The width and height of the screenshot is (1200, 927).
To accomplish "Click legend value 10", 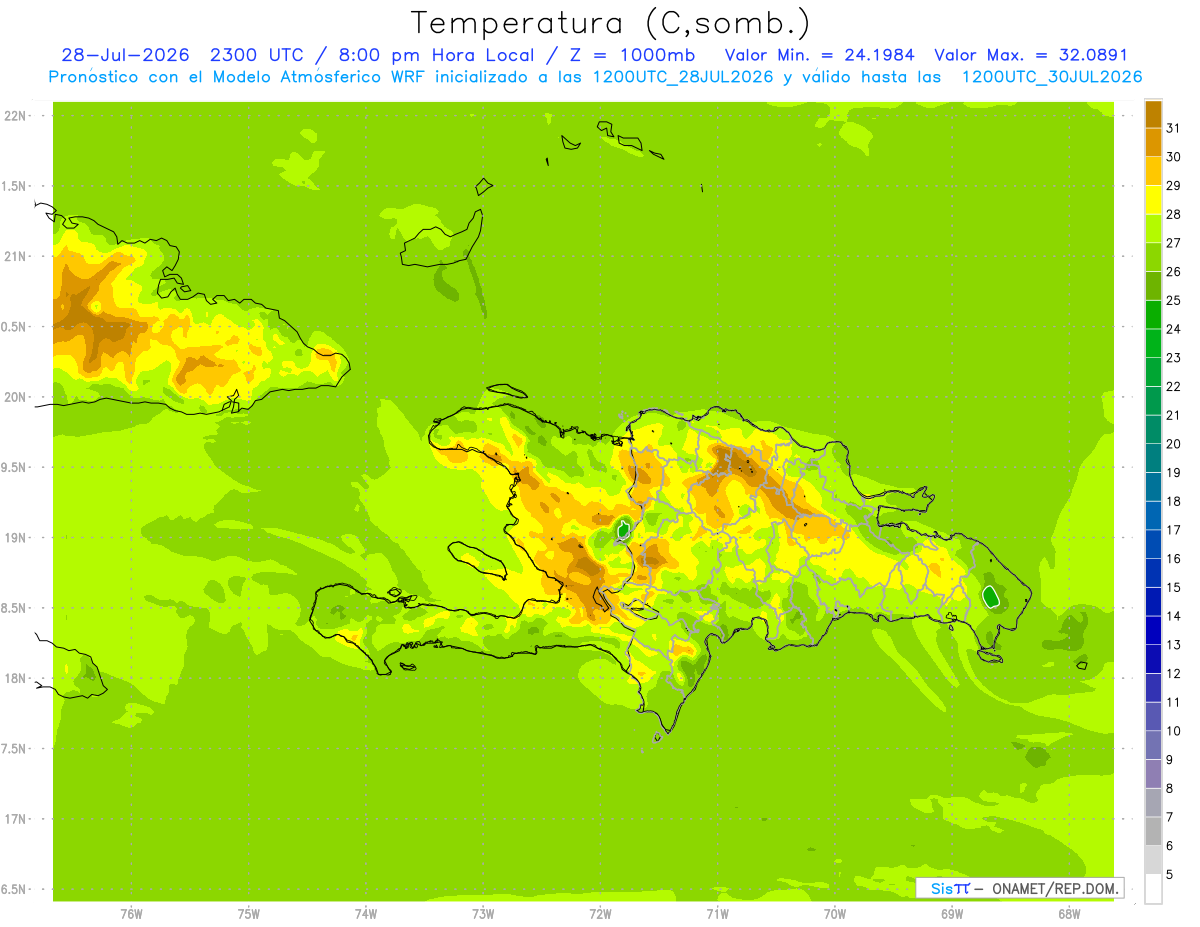I will (1173, 731).
